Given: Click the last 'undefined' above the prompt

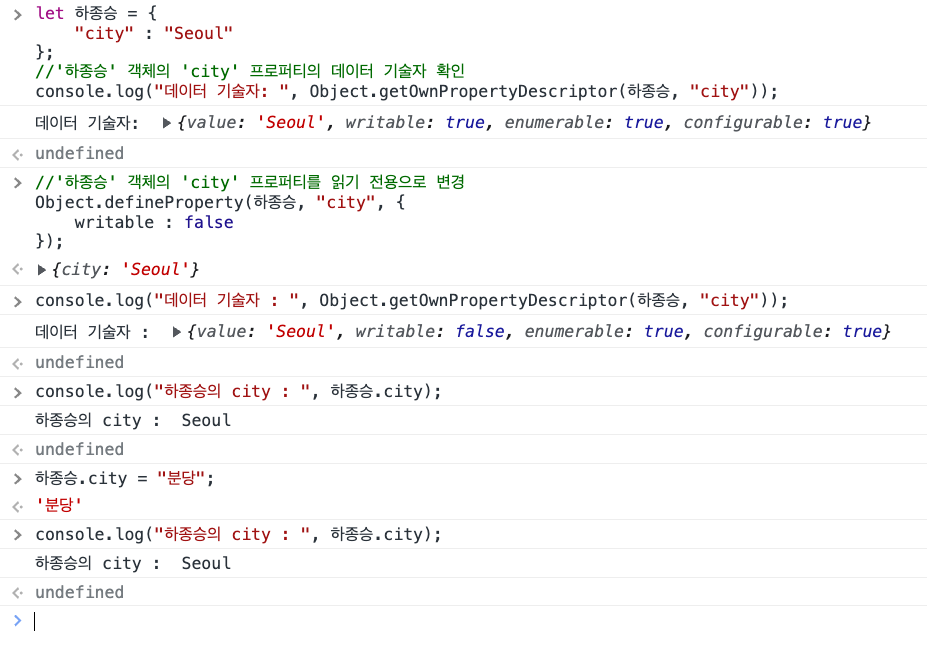Looking at the screenshot, I should tap(80, 592).
